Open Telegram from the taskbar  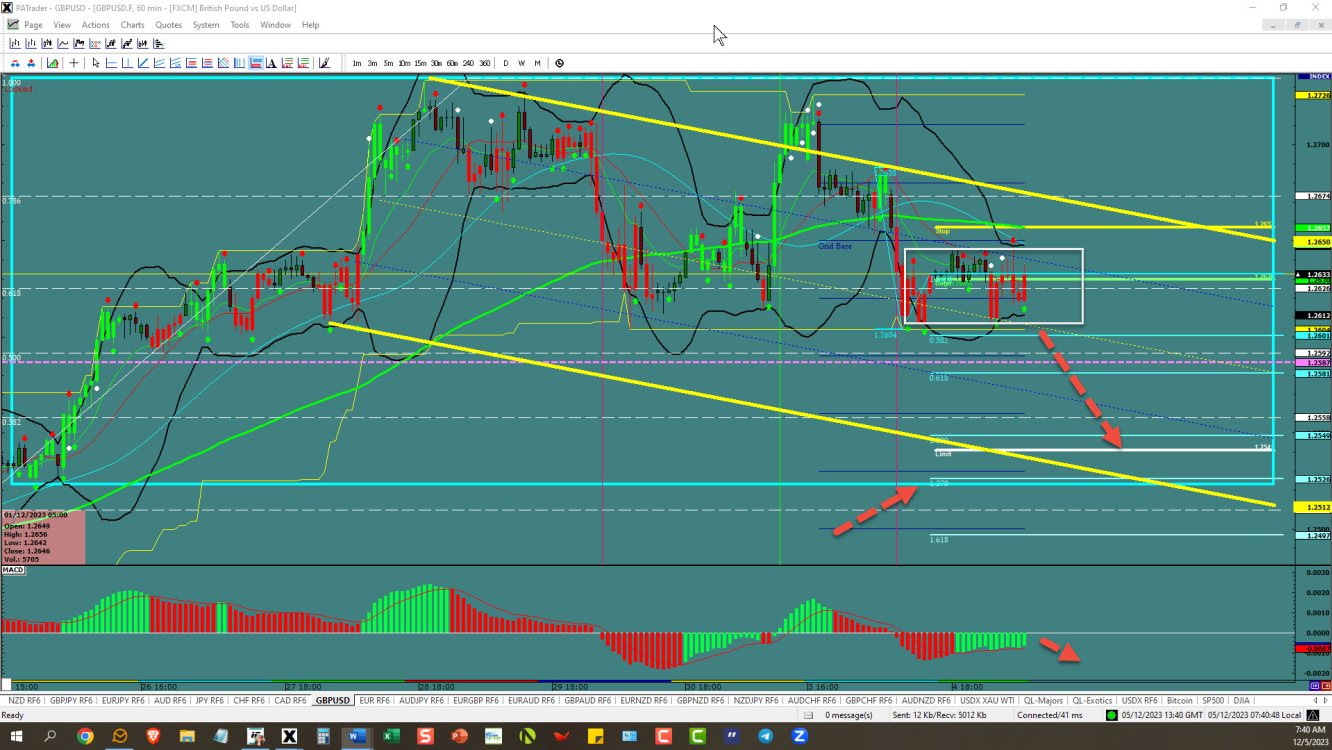(765, 737)
